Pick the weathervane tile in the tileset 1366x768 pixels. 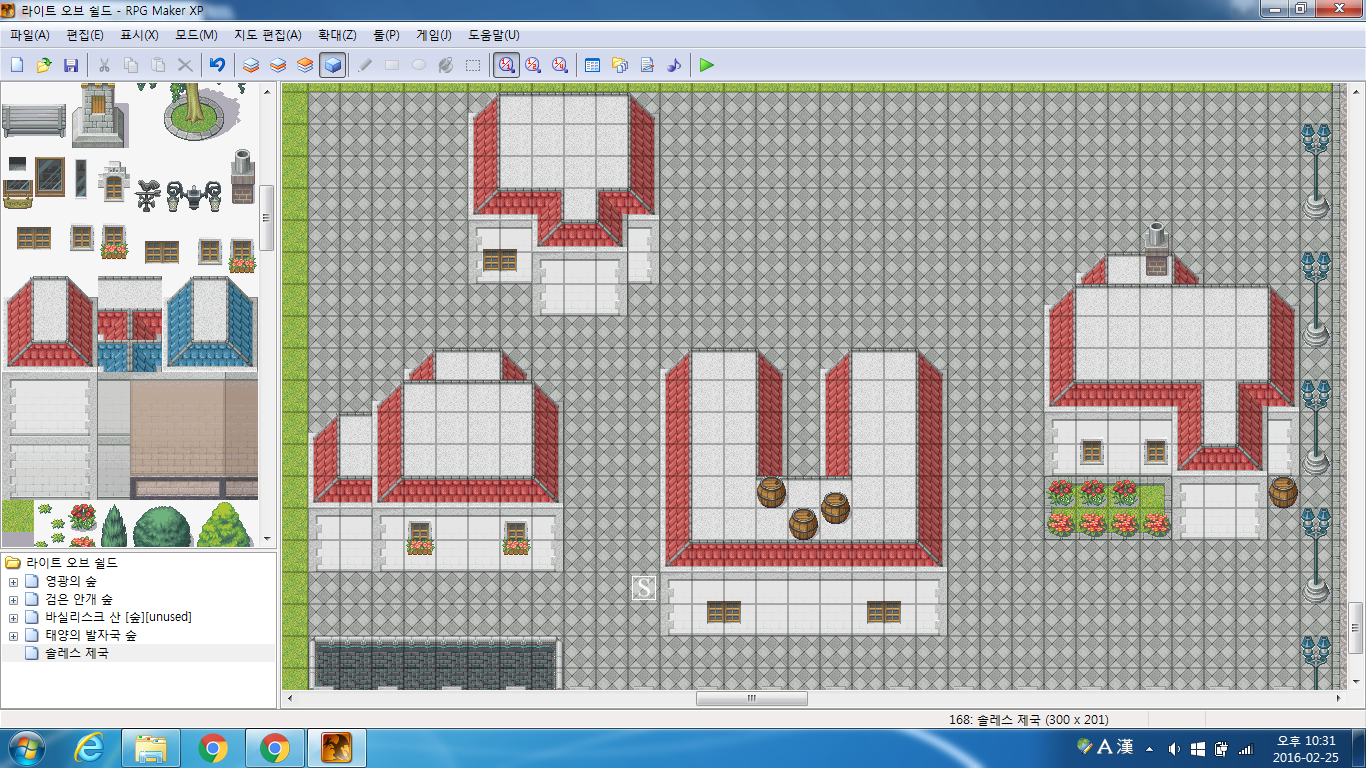coord(149,195)
